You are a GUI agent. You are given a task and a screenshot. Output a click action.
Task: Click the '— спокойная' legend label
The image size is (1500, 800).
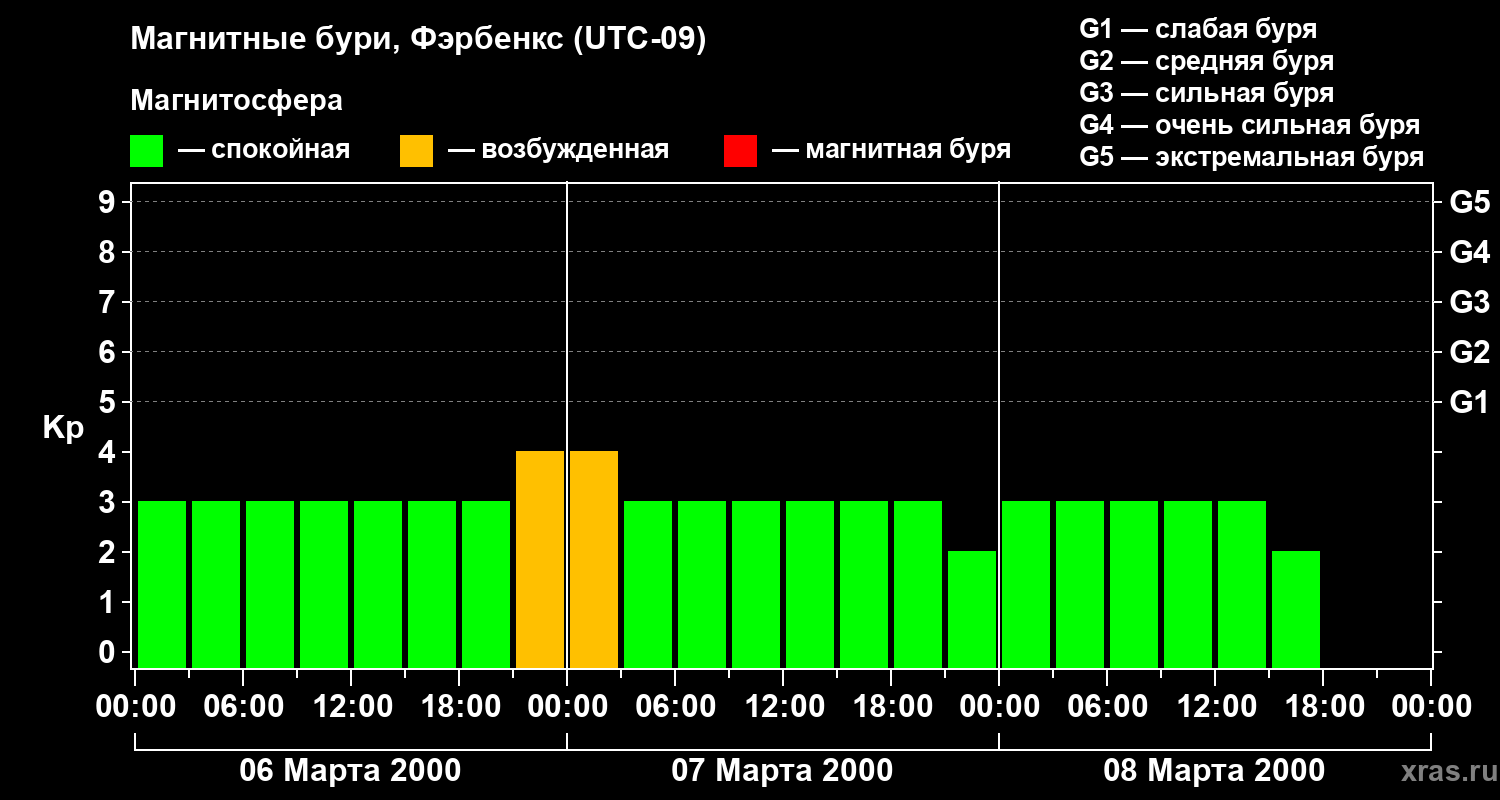coord(264,150)
